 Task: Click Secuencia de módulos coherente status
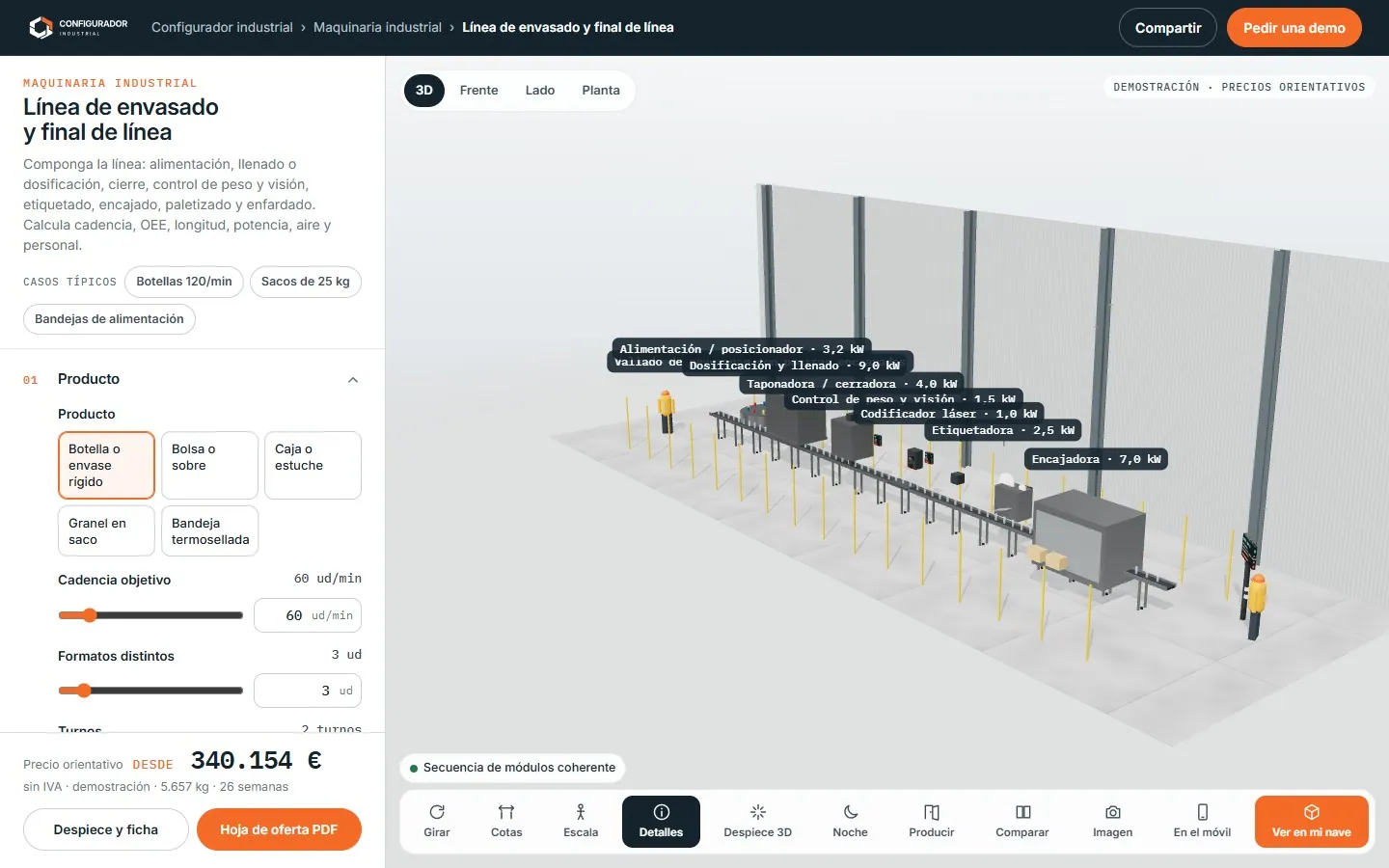click(512, 768)
